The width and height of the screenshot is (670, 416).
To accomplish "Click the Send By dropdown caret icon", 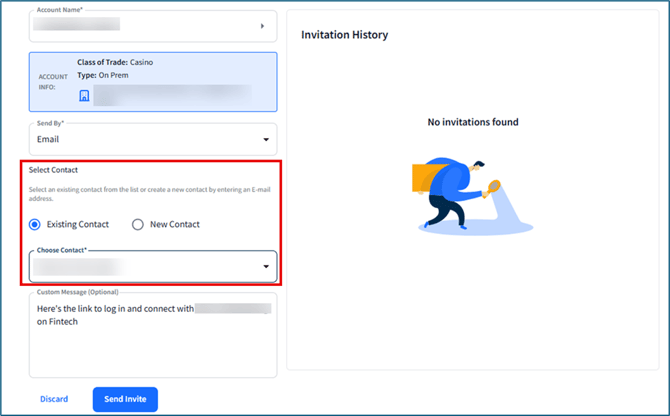I will (x=266, y=140).
